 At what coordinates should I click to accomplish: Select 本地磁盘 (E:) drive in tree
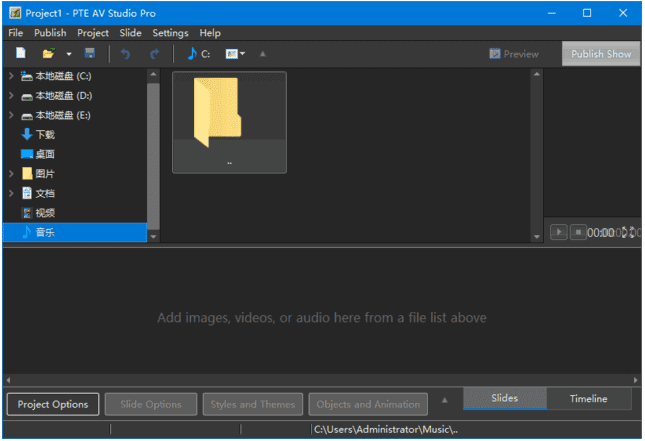56,115
